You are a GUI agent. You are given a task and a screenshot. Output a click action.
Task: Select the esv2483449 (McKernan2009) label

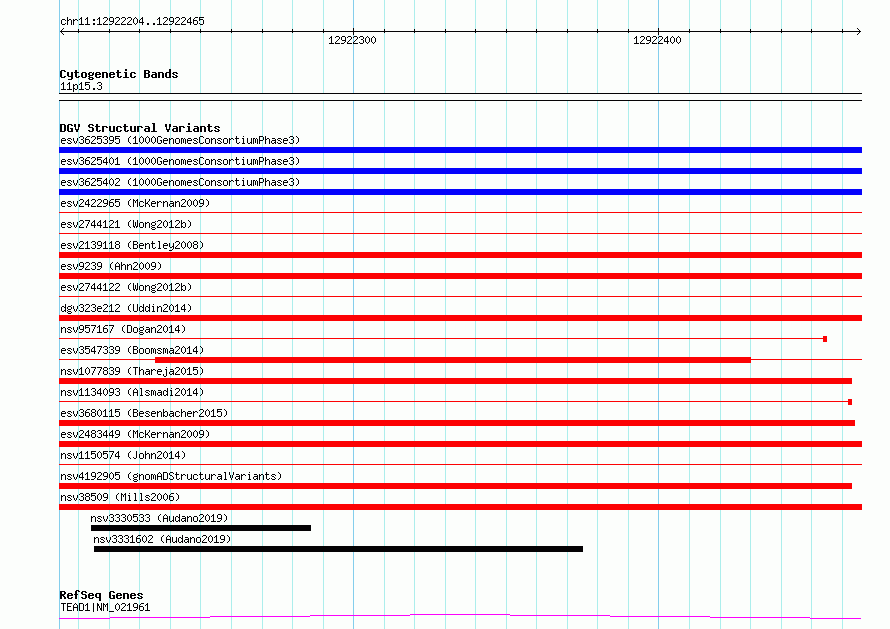pyautogui.click(x=135, y=434)
